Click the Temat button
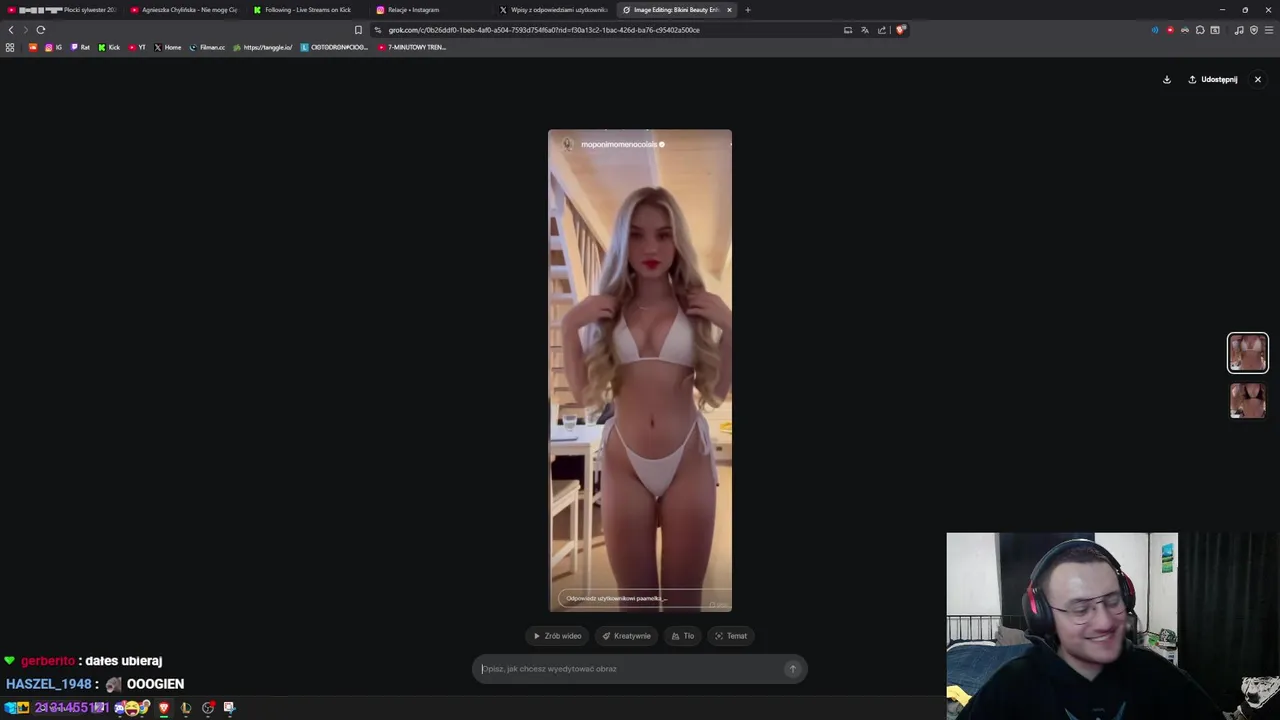Image resolution: width=1280 pixels, height=720 pixels. [731, 636]
